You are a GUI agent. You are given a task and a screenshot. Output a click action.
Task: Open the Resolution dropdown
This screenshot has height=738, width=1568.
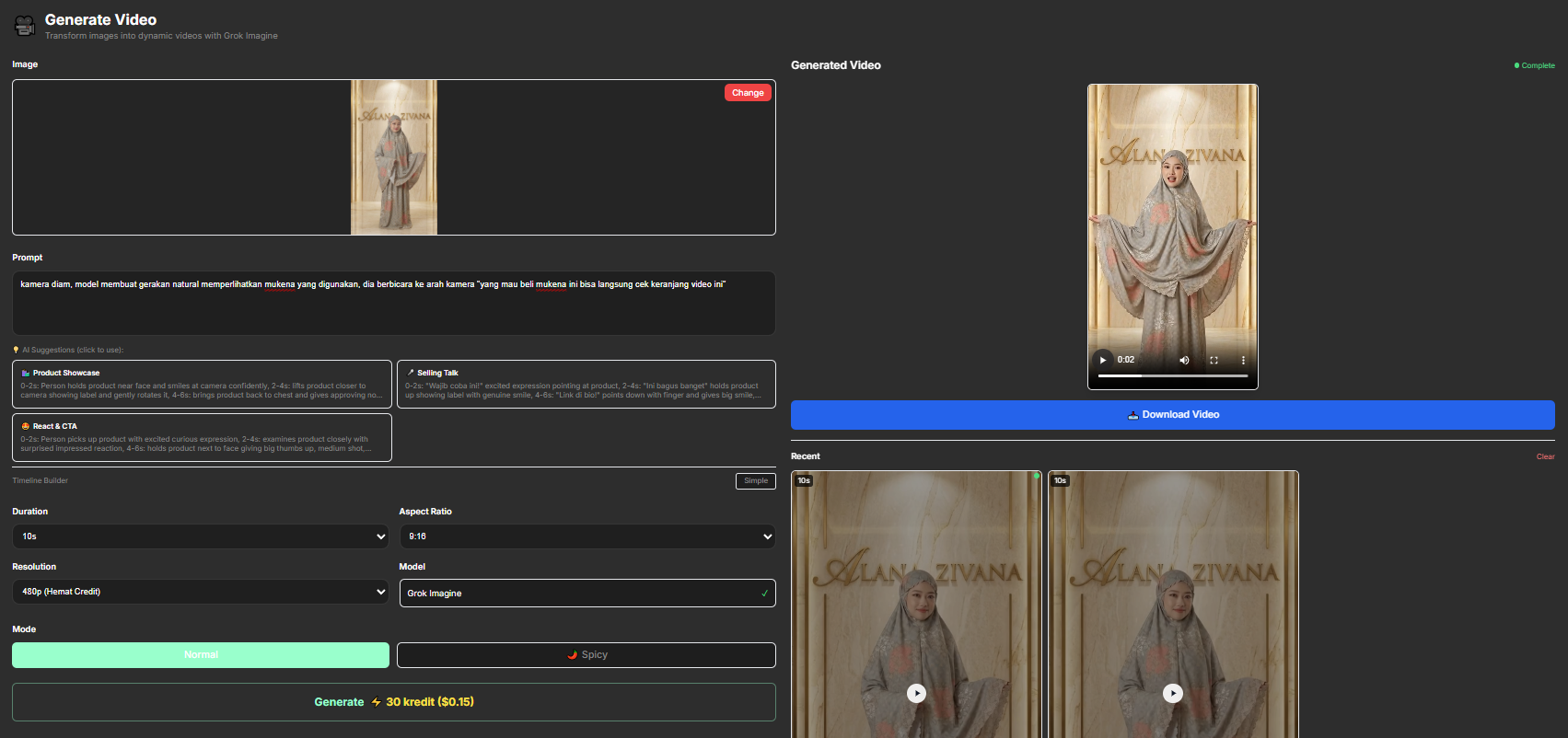(200, 592)
